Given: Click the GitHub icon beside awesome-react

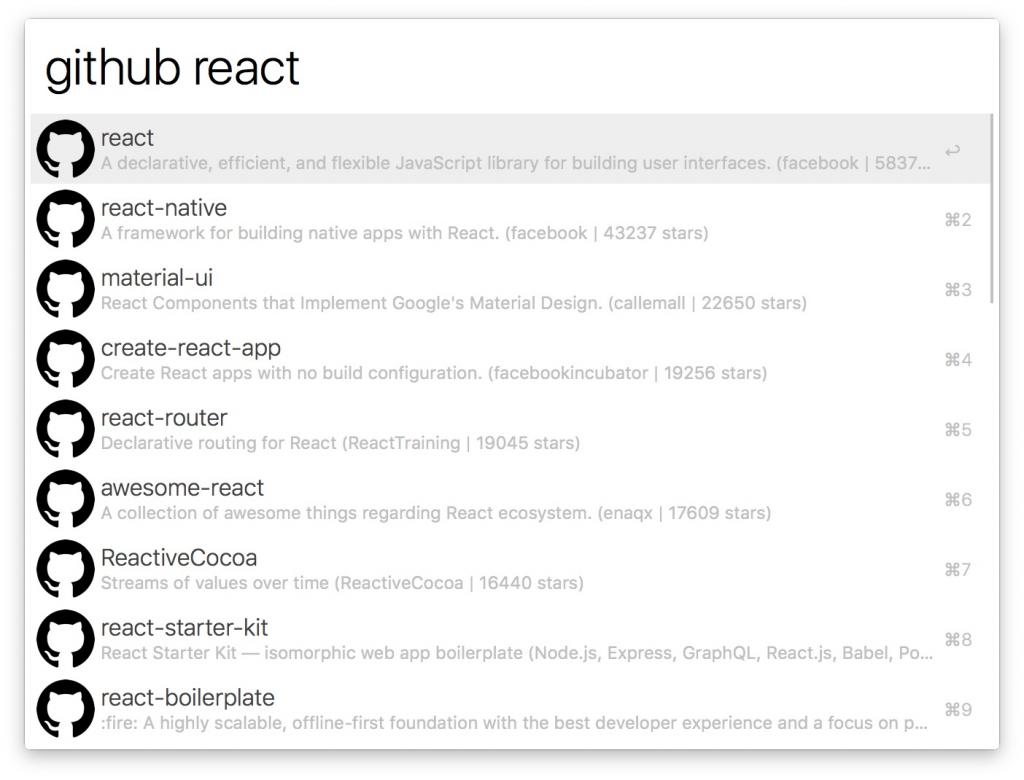Looking at the screenshot, I should point(66,500).
